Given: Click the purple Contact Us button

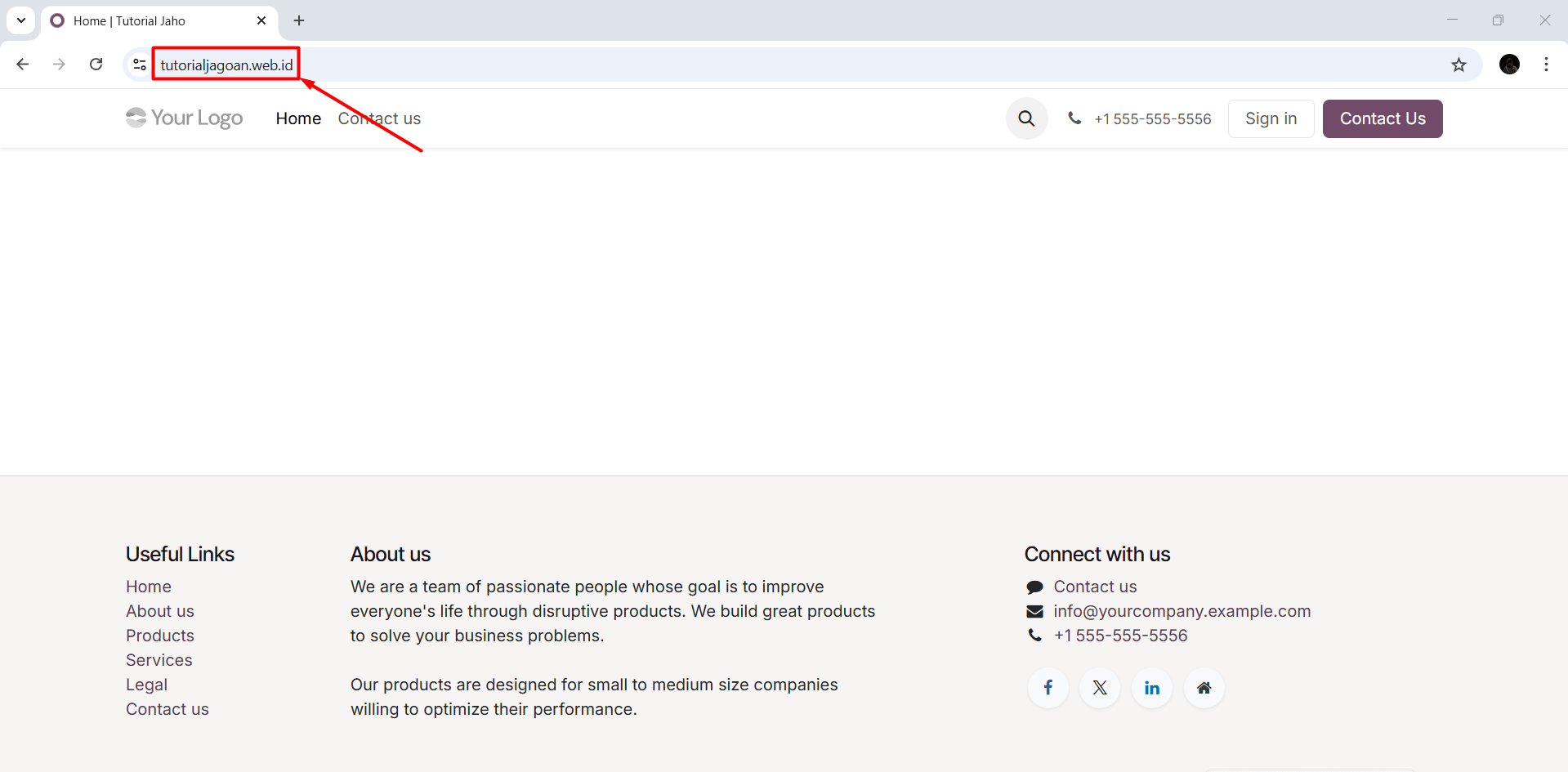Looking at the screenshot, I should tap(1382, 118).
